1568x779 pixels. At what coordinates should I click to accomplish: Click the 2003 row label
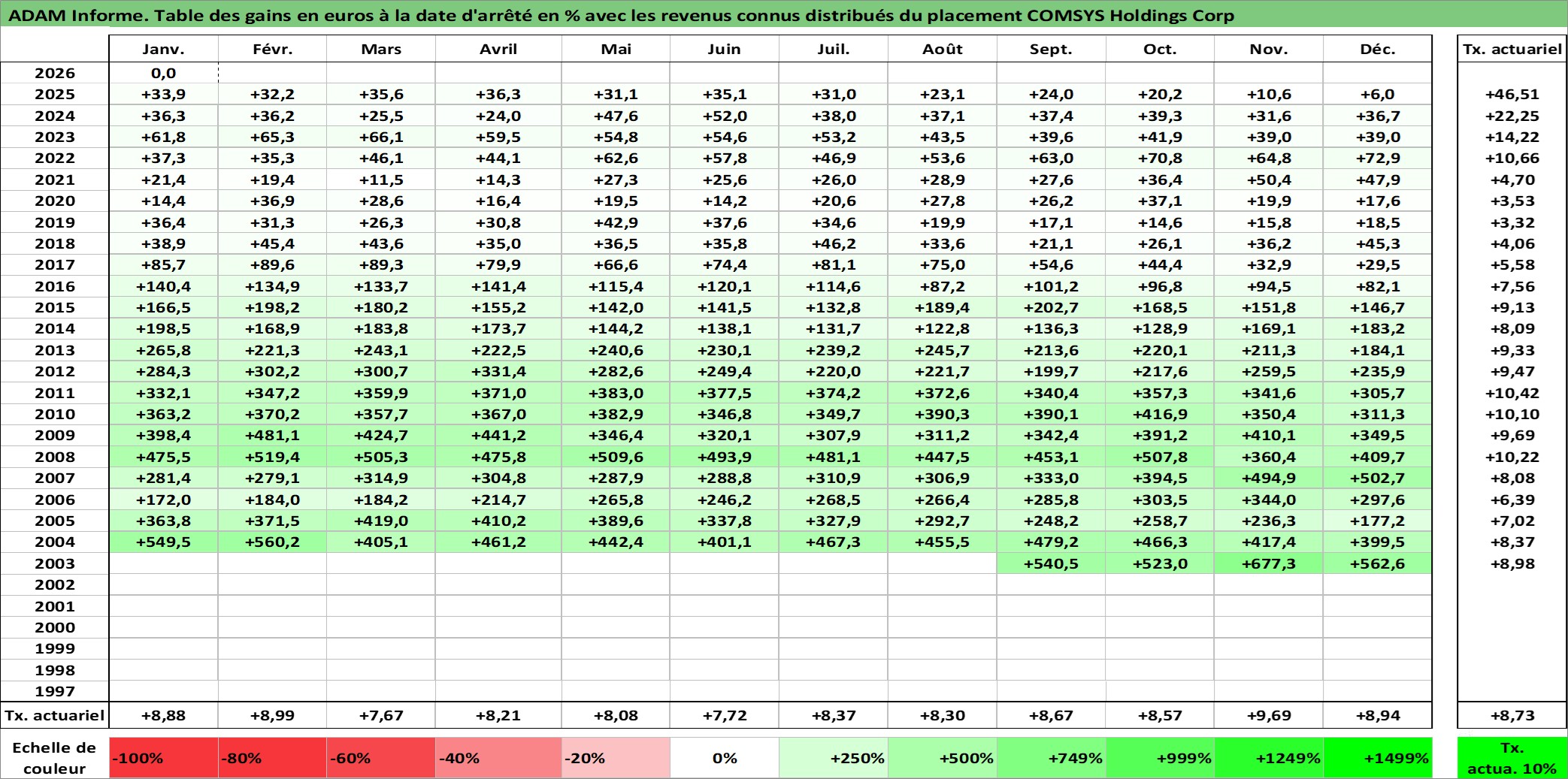click(x=55, y=563)
